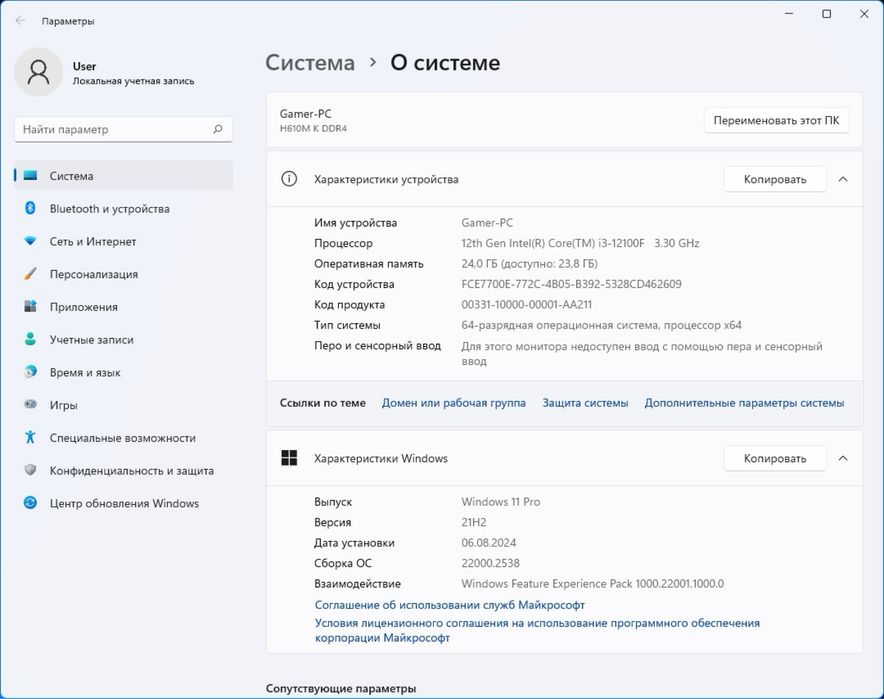
Task: Open Дополнительные параметры системы link
Action: click(744, 402)
